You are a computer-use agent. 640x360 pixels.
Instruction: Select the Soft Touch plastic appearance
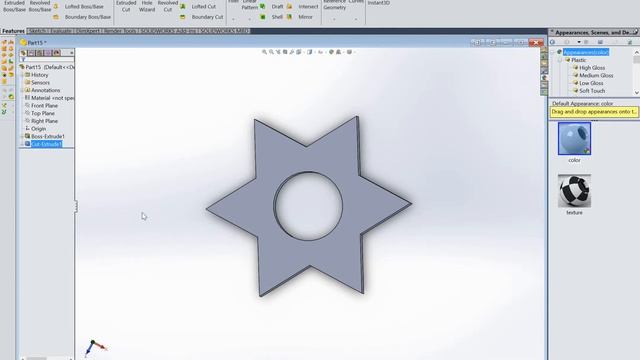[x=589, y=91]
